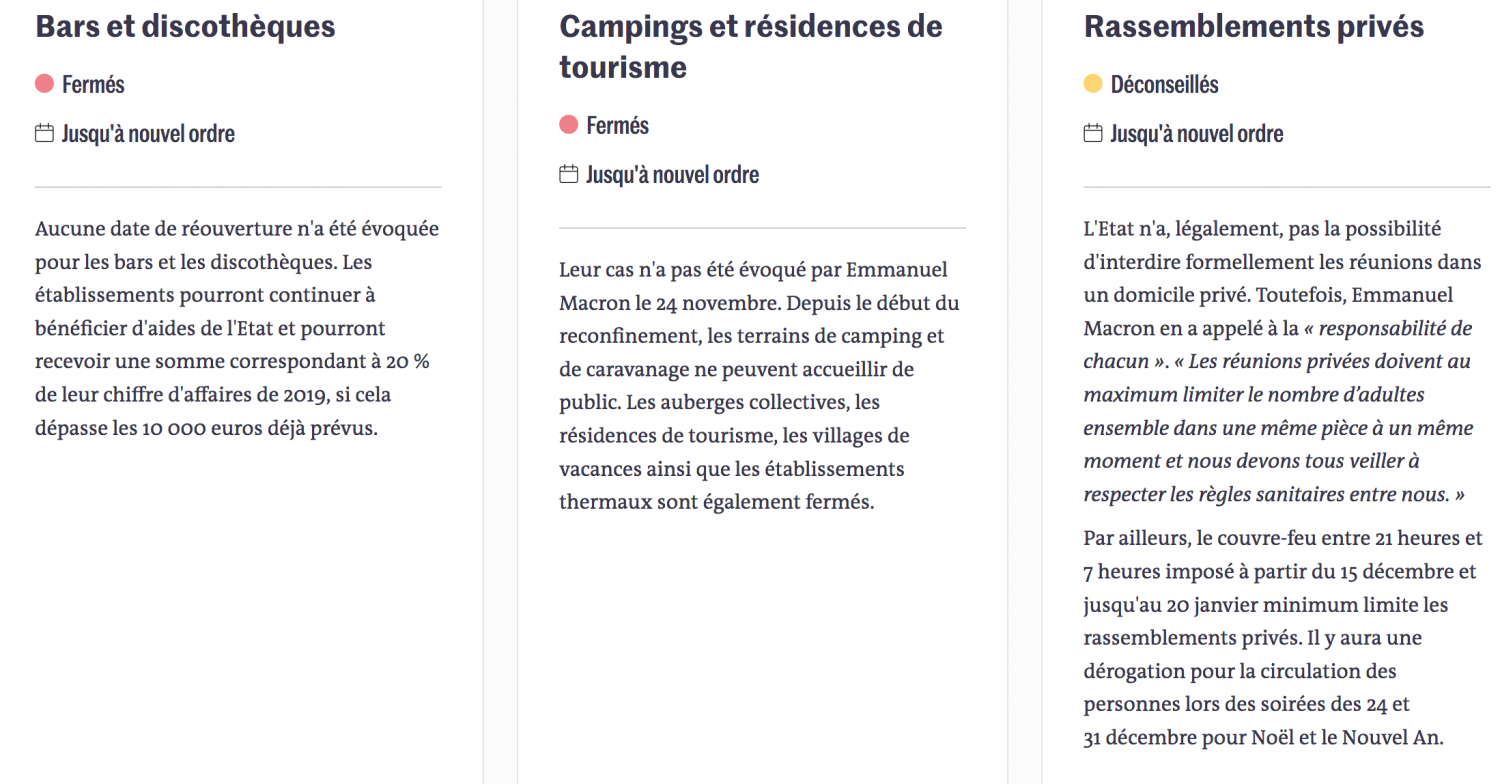Click the paragraph mentioning Macron on 24 novembre
This screenshot has width=1500, height=784.
(x=760, y=386)
